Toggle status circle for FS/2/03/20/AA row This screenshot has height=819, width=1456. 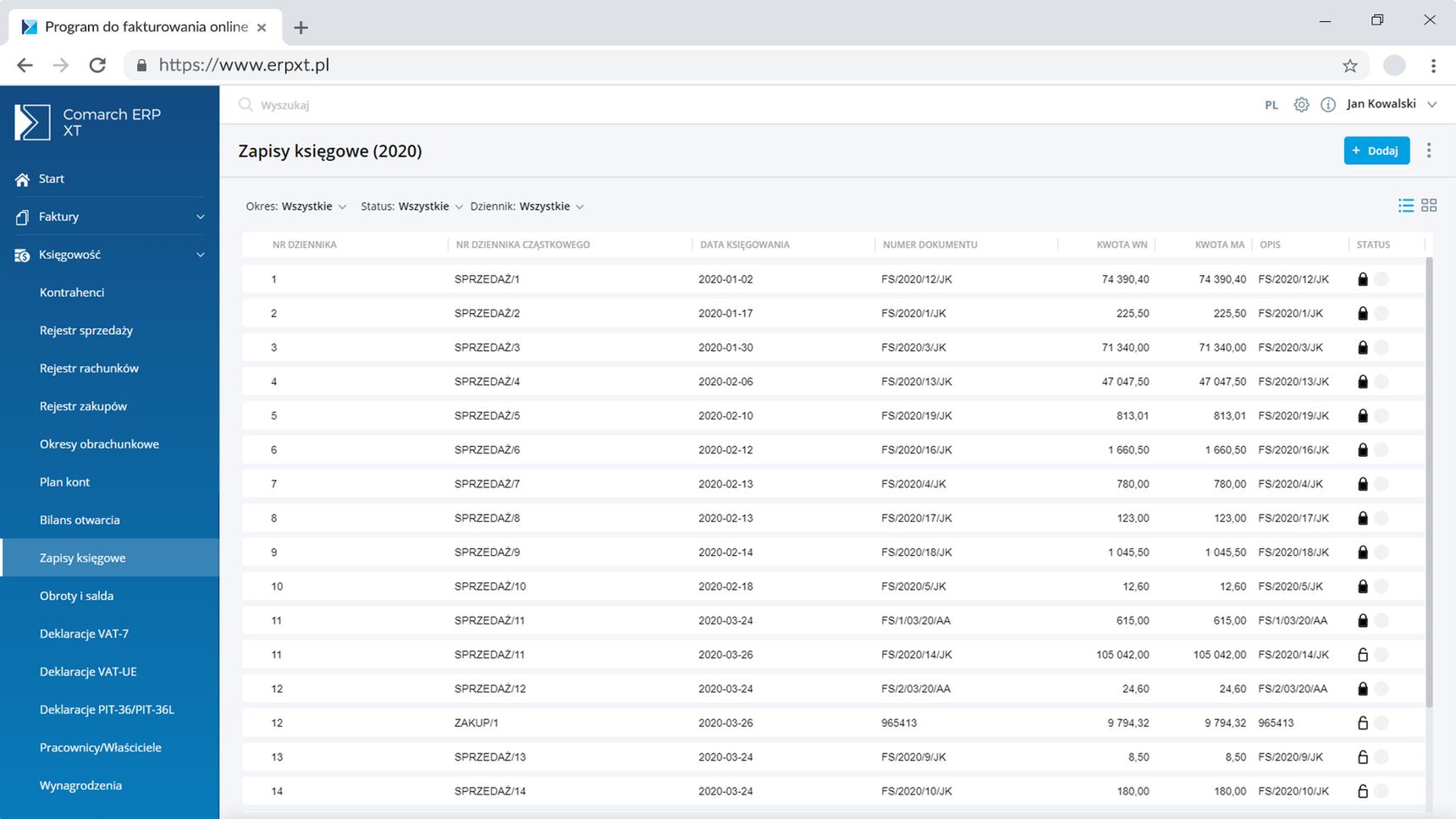point(1382,689)
